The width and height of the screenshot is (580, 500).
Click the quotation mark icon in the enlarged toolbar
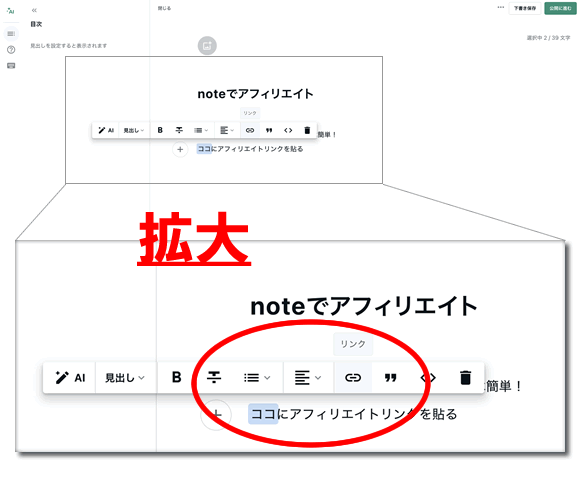390,378
